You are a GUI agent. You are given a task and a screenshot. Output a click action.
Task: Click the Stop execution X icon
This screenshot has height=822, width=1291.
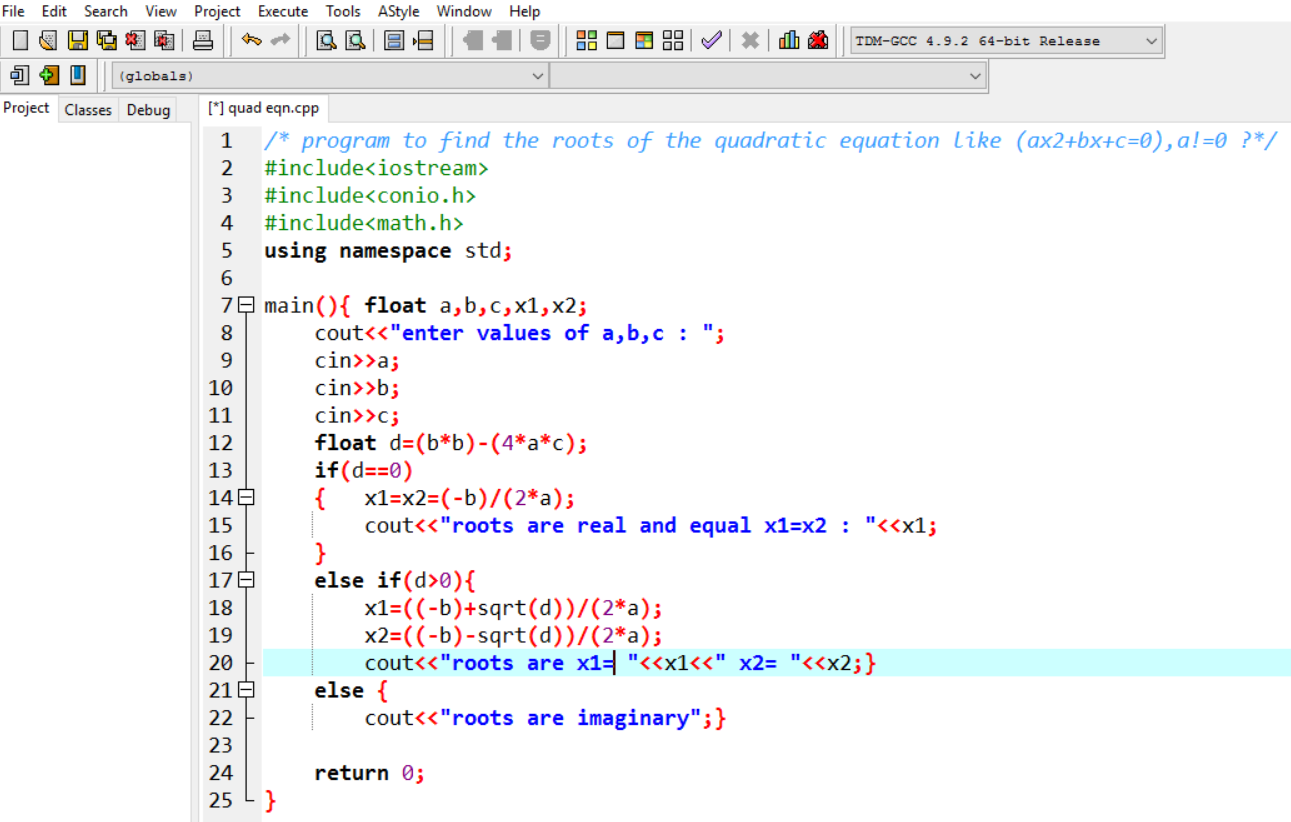pos(750,41)
